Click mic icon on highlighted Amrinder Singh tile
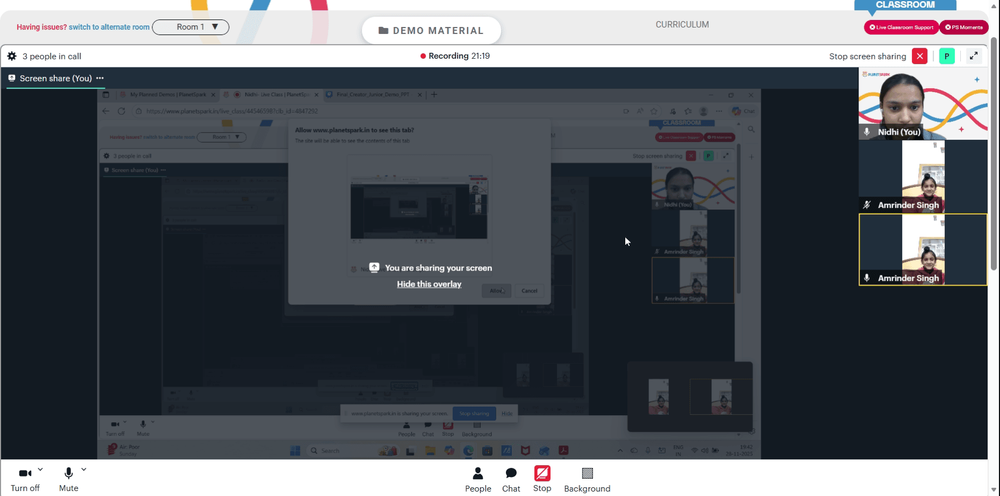The height and width of the screenshot is (496, 1000). pos(866,278)
